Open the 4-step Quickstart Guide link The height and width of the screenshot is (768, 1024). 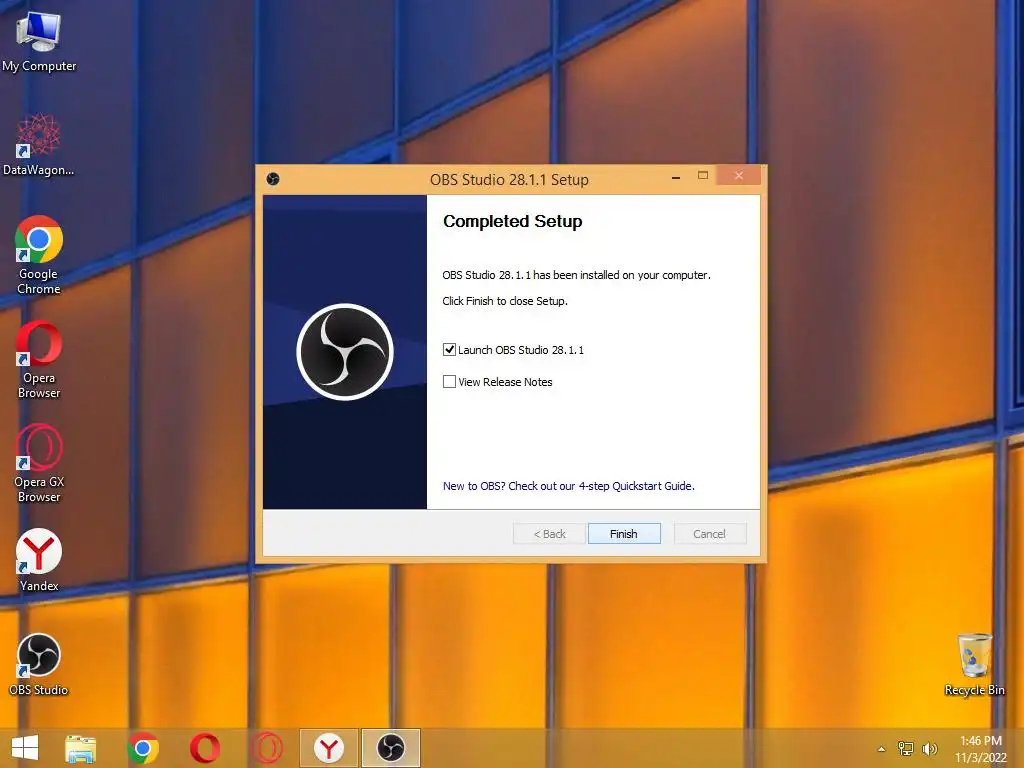click(569, 486)
